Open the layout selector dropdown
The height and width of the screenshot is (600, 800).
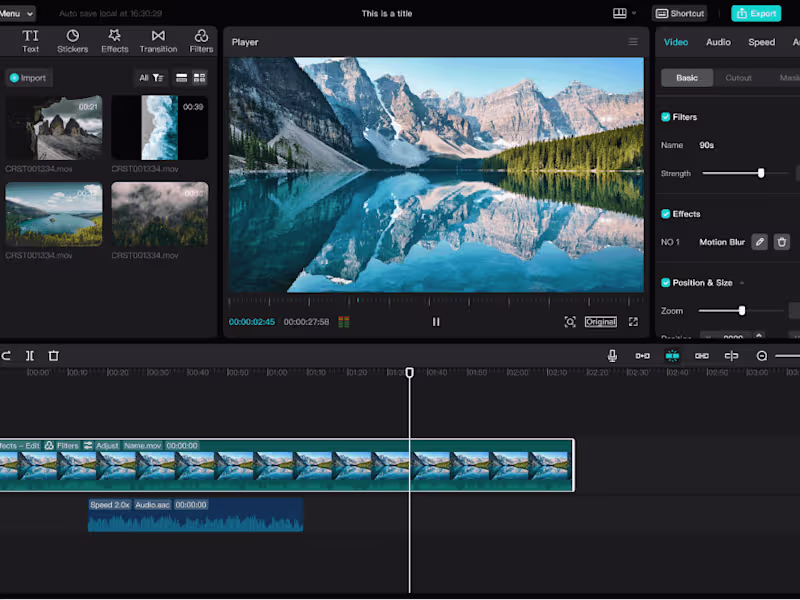pyautogui.click(x=624, y=14)
